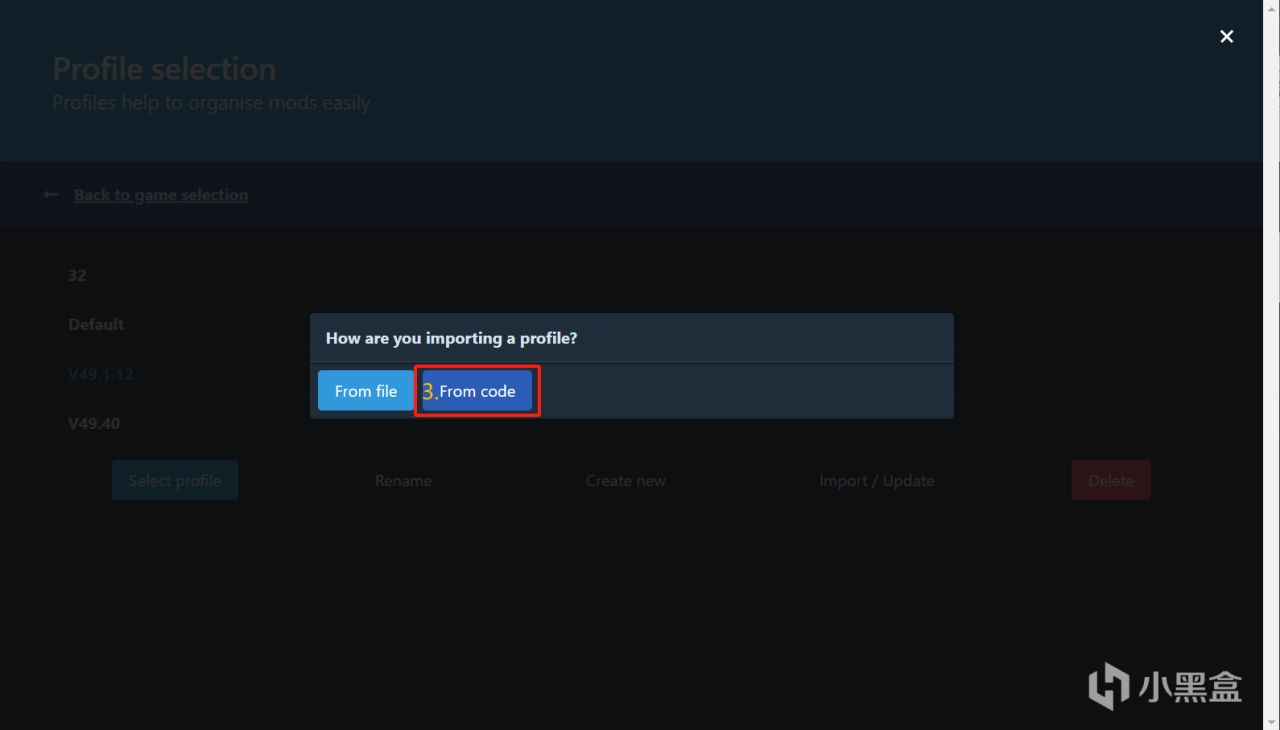Choose the From code import option
1280x730 pixels.
(477, 391)
